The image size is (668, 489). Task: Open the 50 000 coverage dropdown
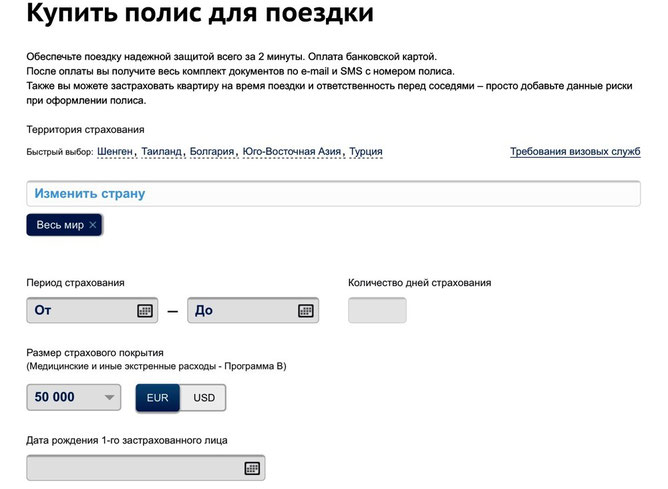pos(74,397)
